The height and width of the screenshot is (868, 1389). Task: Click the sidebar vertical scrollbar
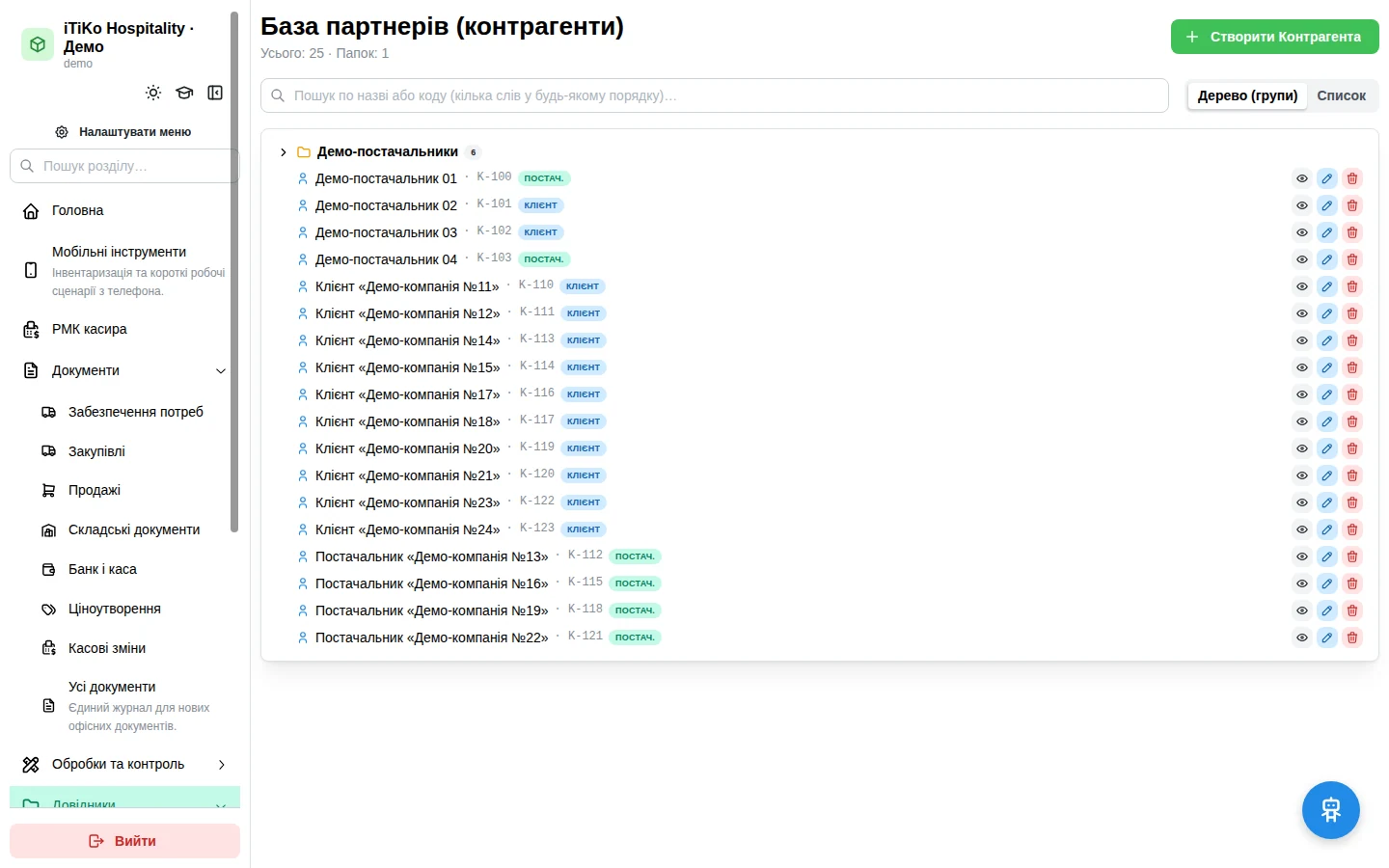point(234,272)
